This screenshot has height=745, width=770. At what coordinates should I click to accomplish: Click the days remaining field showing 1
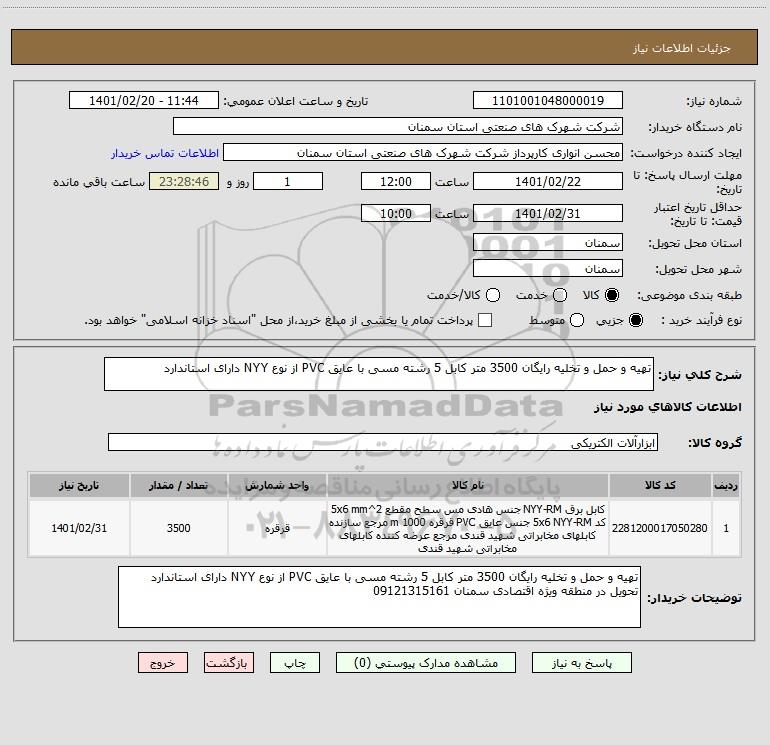pos(288,181)
